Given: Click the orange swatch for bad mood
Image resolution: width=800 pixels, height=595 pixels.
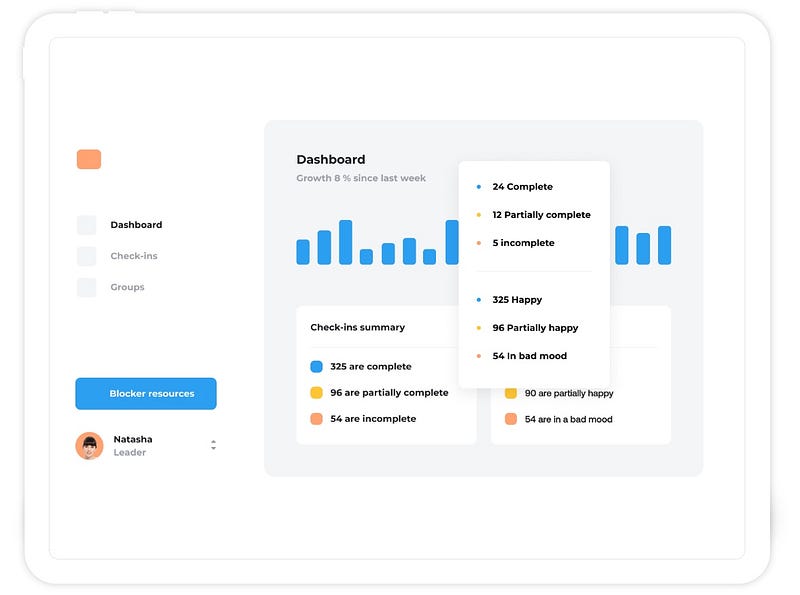Looking at the screenshot, I should coord(511,419).
